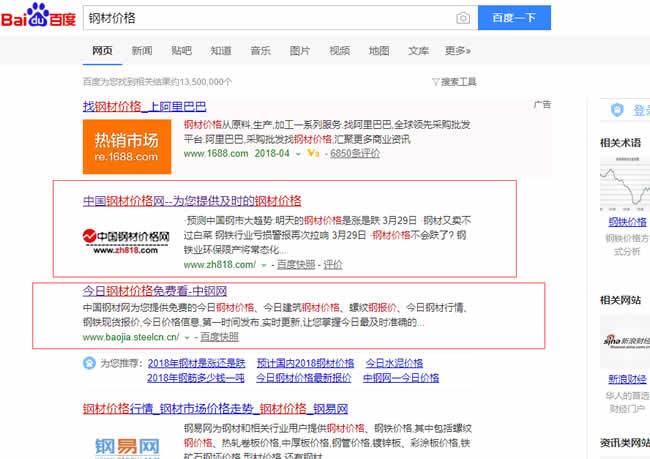Click the camera image-search icon
This screenshot has height=459, width=650.
pos(462,18)
